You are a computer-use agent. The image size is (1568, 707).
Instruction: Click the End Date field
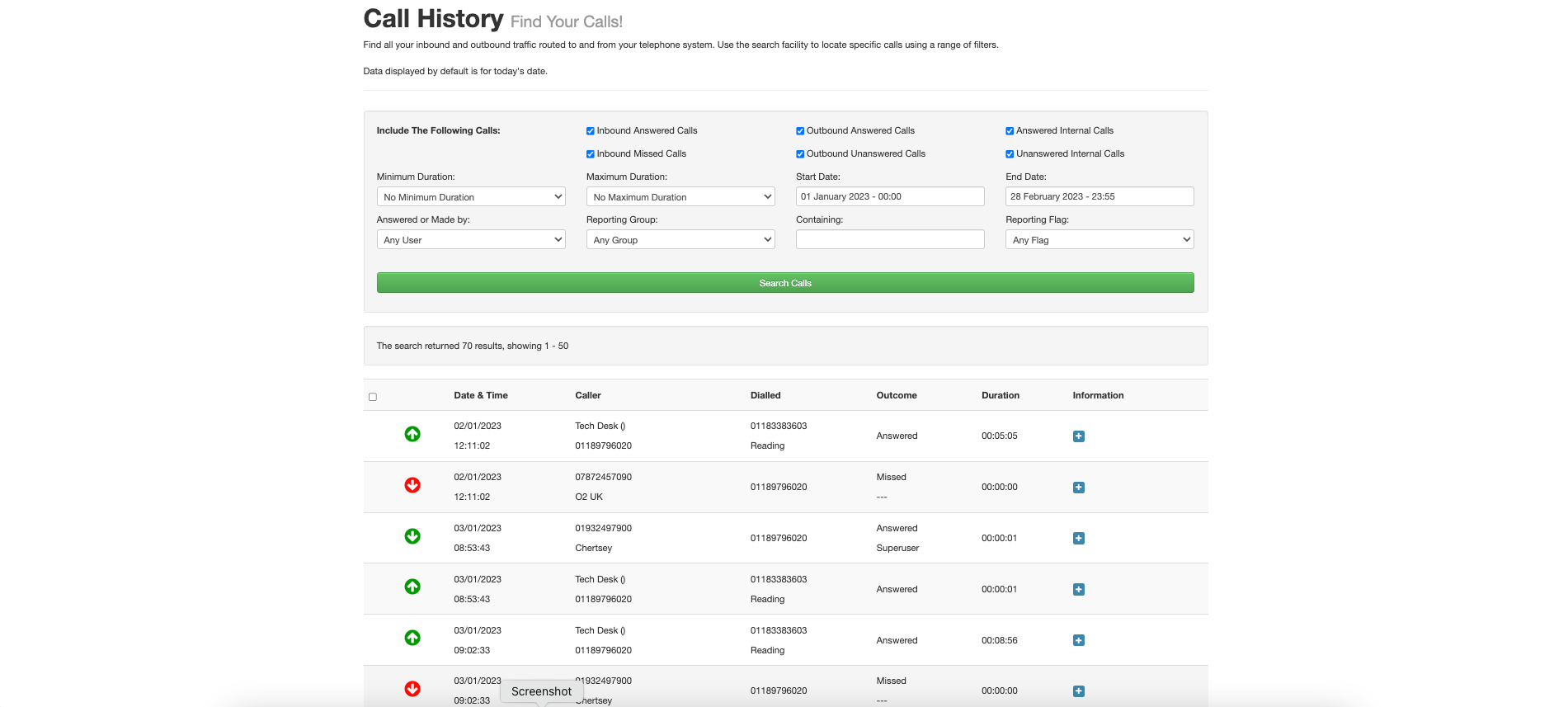click(1099, 196)
